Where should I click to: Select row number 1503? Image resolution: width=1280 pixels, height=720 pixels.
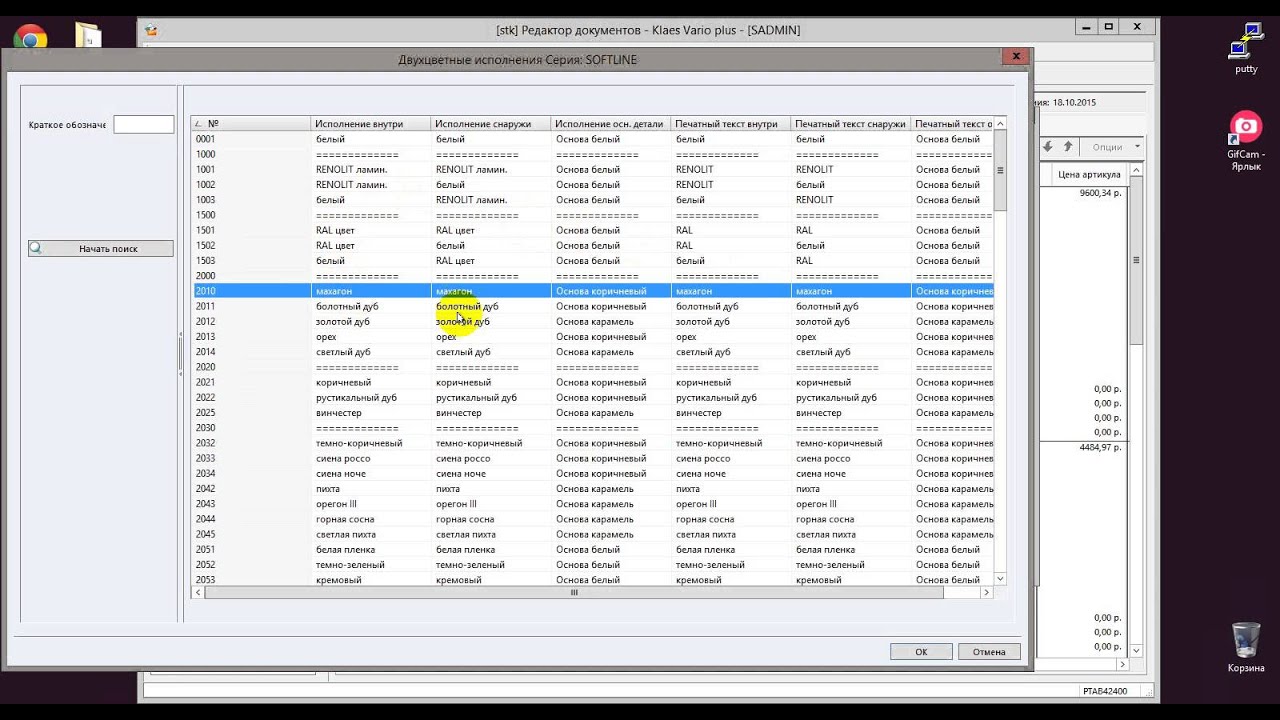pyautogui.click(x=593, y=261)
